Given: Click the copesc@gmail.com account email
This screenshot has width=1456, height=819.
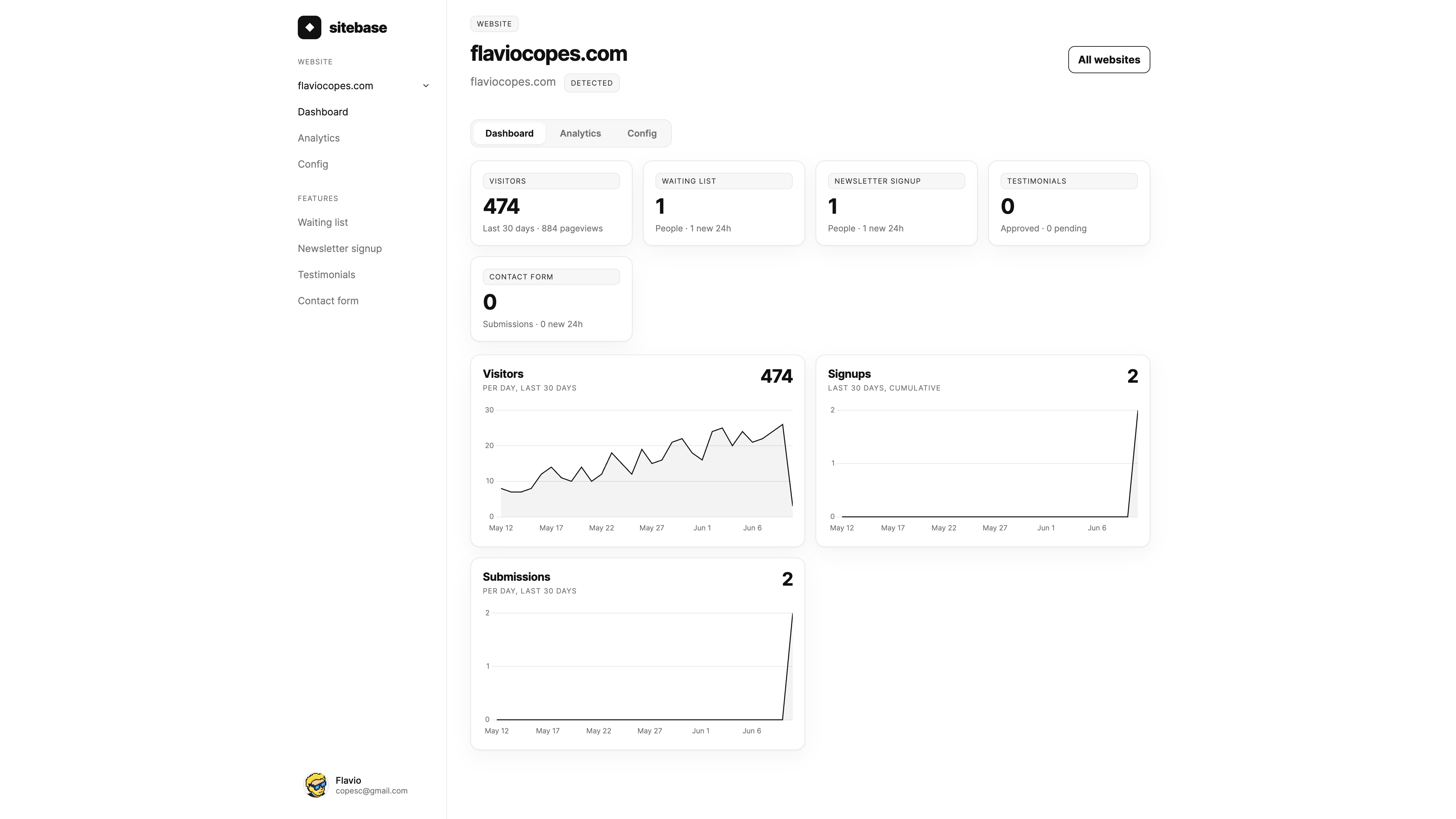Looking at the screenshot, I should pos(371,791).
